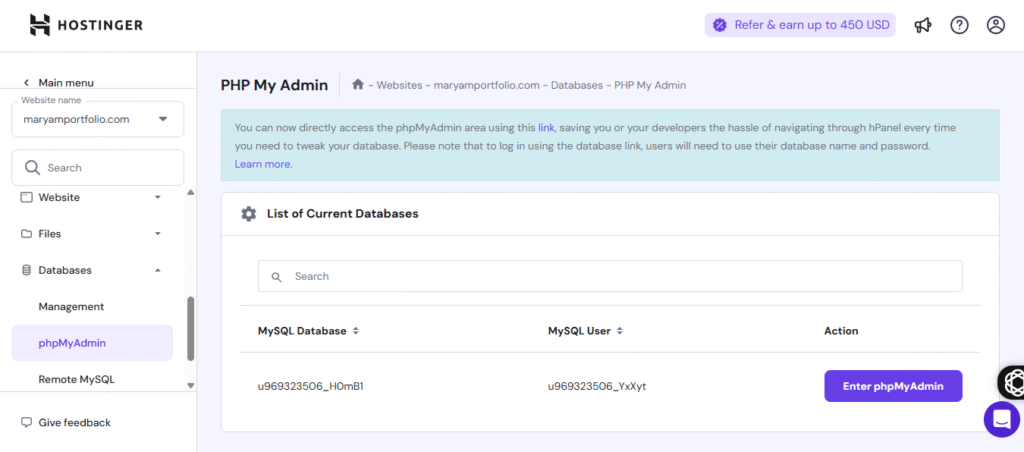Viewport: 1024px width, 452px height.
Task: Click Websites in the breadcrumb
Action: (x=399, y=85)
